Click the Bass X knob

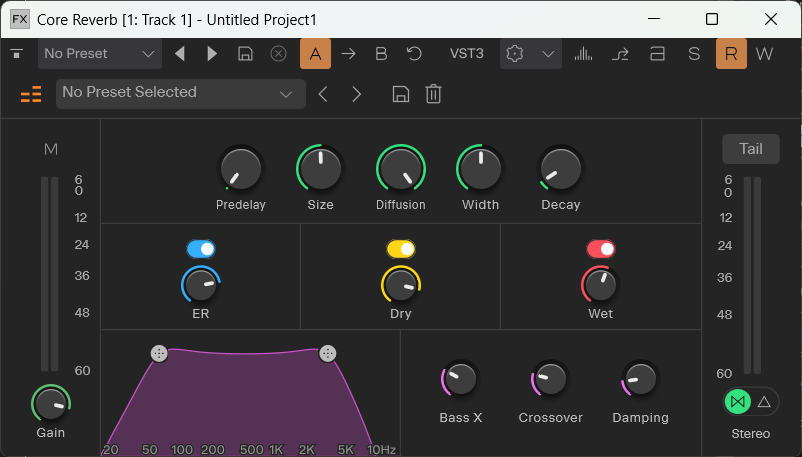[460, 379]
